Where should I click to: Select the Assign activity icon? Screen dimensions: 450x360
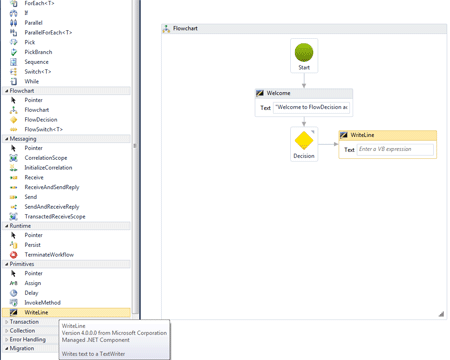(13, 283)
